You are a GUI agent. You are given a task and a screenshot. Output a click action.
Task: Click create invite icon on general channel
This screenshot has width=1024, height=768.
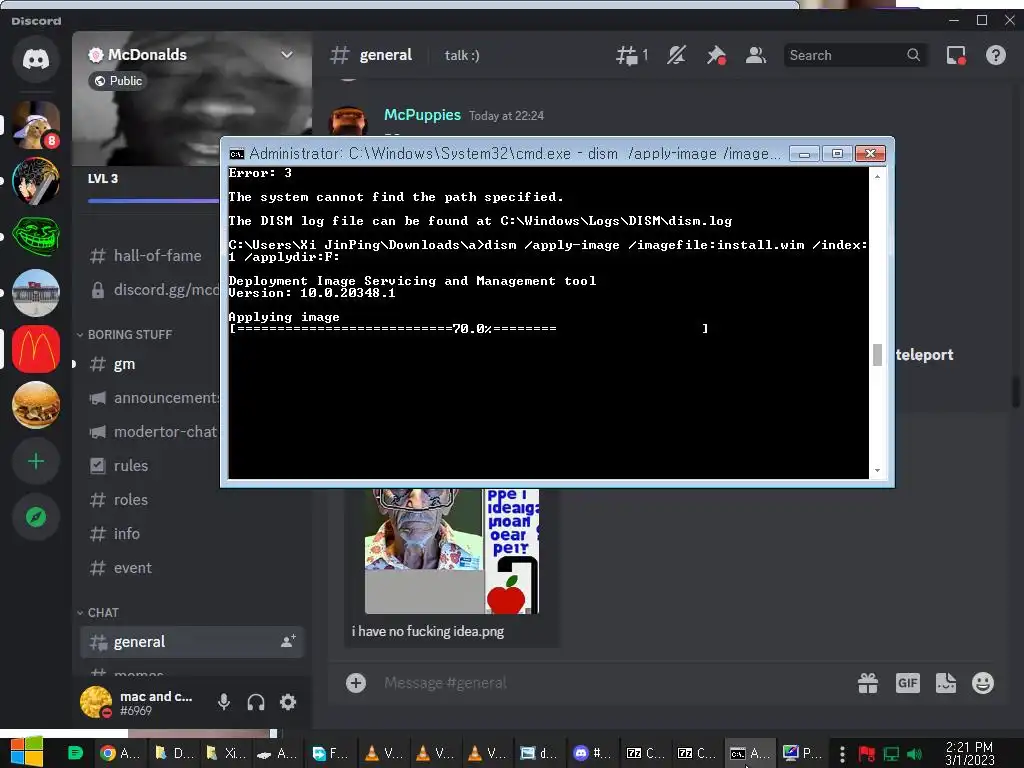pyautogui.click(x=288, y=641)
